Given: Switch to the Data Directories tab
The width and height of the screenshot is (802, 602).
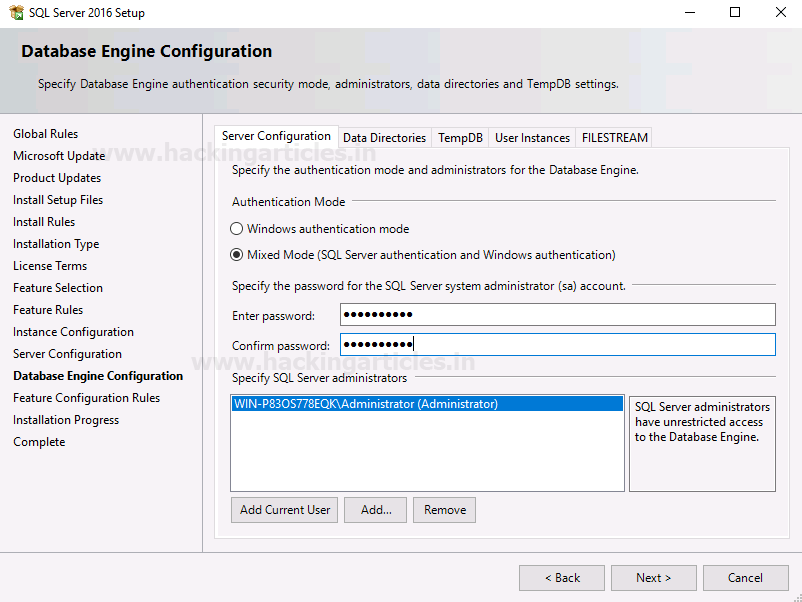Looking at the screenshot, I should point(384,138).
